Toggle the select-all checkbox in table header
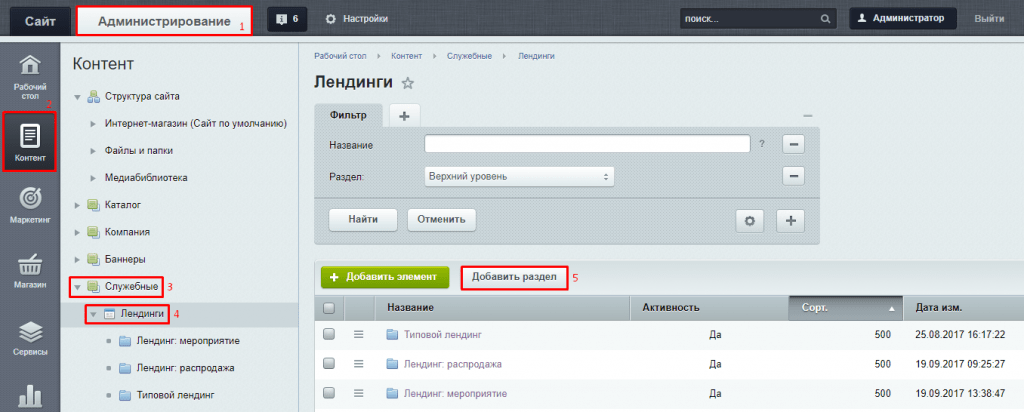The image size is (1024, 412). [x=329, y=307]
